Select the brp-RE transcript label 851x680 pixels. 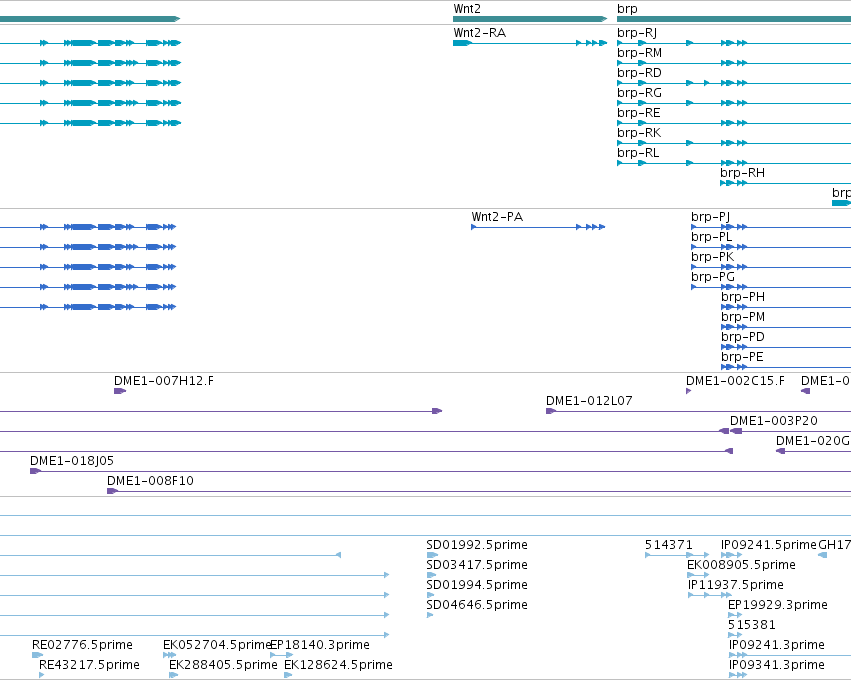pos(638,113)
